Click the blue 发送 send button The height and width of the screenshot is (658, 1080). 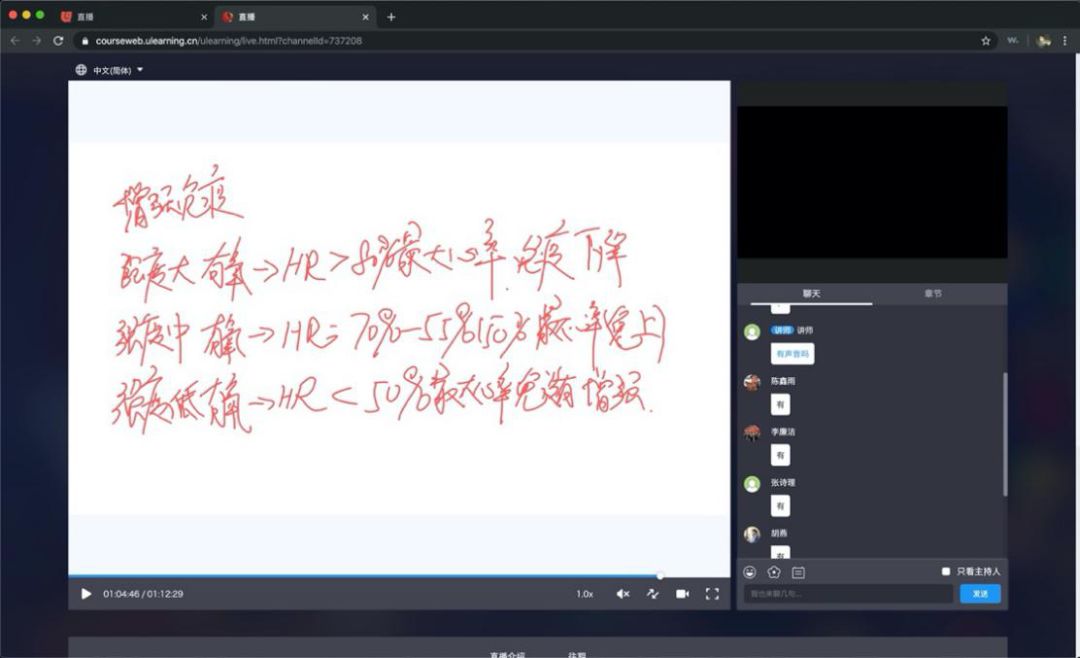[x=979, y=594]
